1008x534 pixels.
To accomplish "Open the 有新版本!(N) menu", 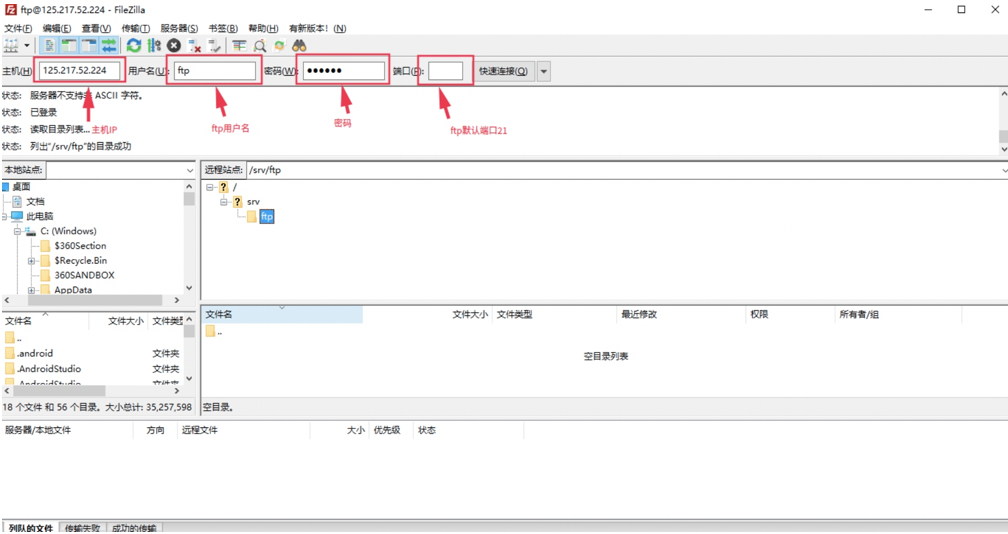I will [317, 28].
